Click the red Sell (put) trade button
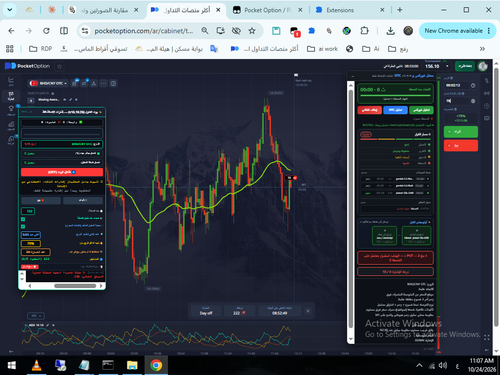500x375 pixels. 461,146
